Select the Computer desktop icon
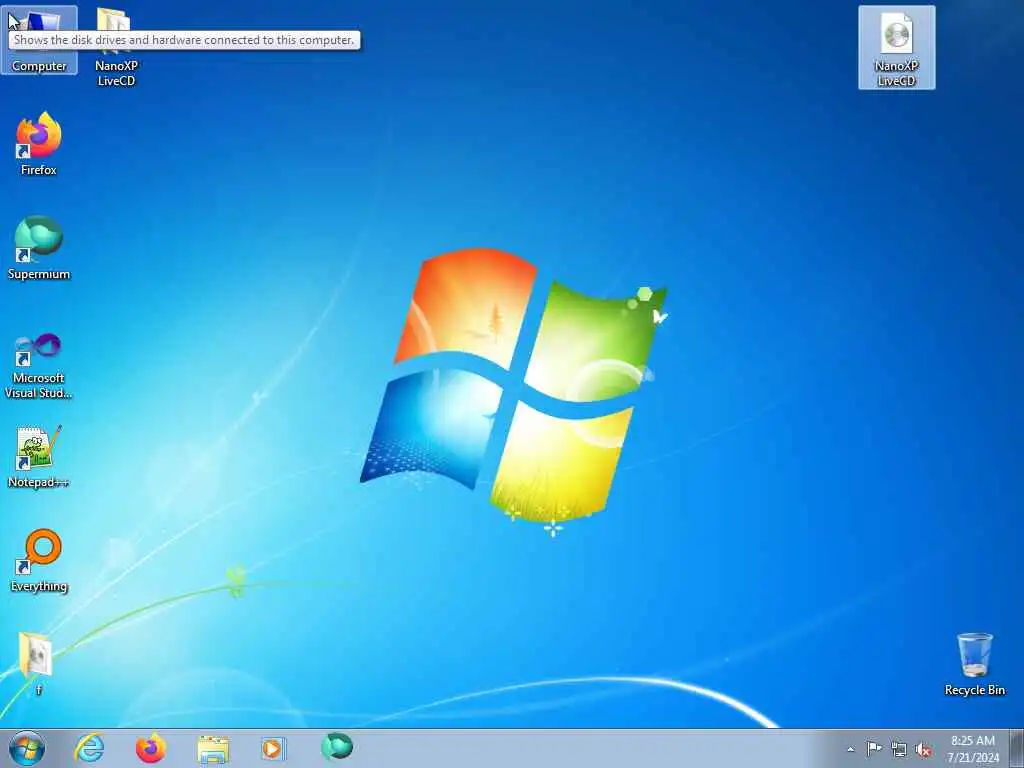Image resolution: width=1024 pixels, height=768 pixels. 39,40
